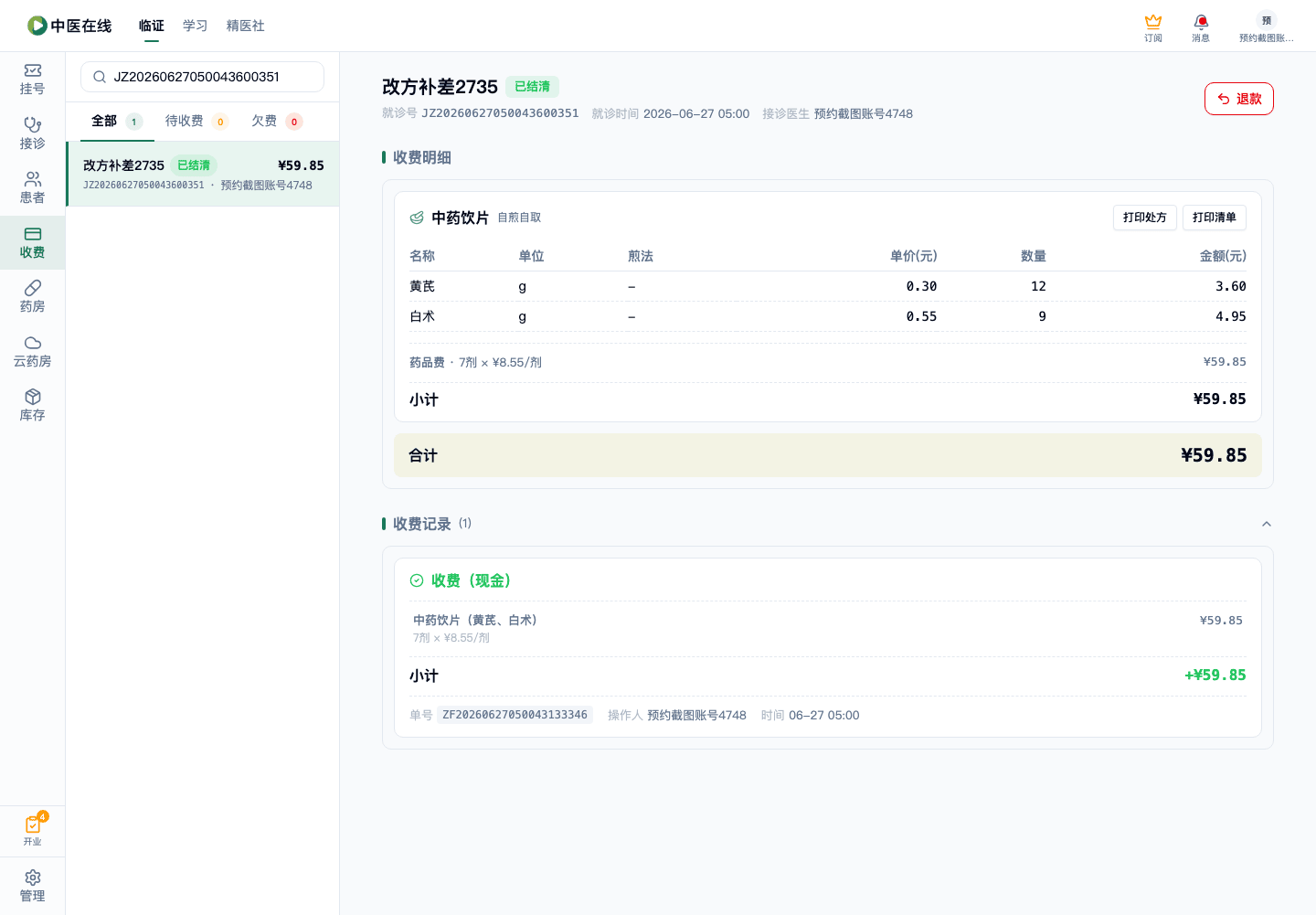Open 云药房 cloud pharmacy section
1316x915 pixels.
pos(33,351)
